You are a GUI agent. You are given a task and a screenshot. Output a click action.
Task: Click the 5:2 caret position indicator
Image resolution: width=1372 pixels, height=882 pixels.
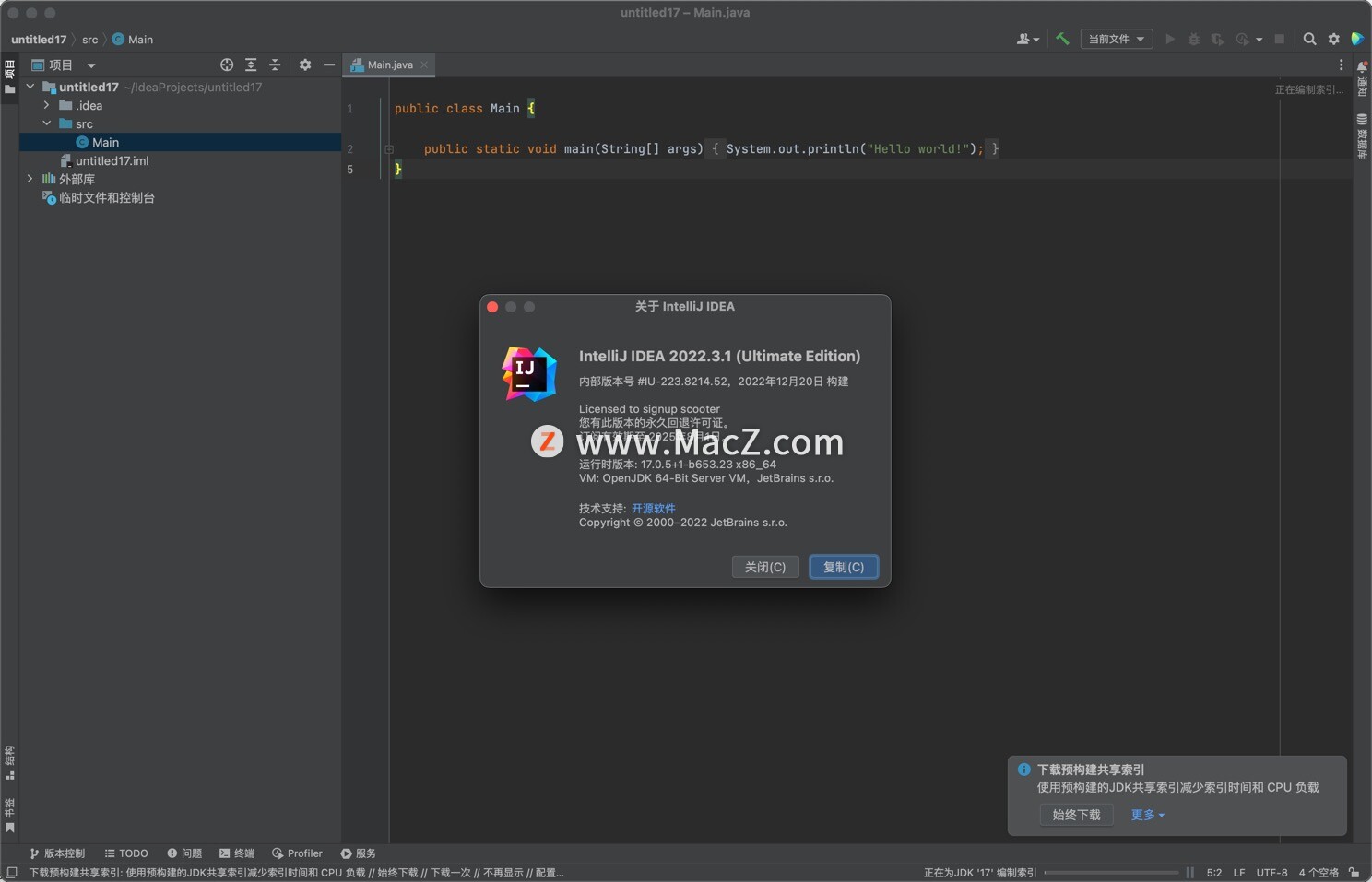pos(1214,872)
